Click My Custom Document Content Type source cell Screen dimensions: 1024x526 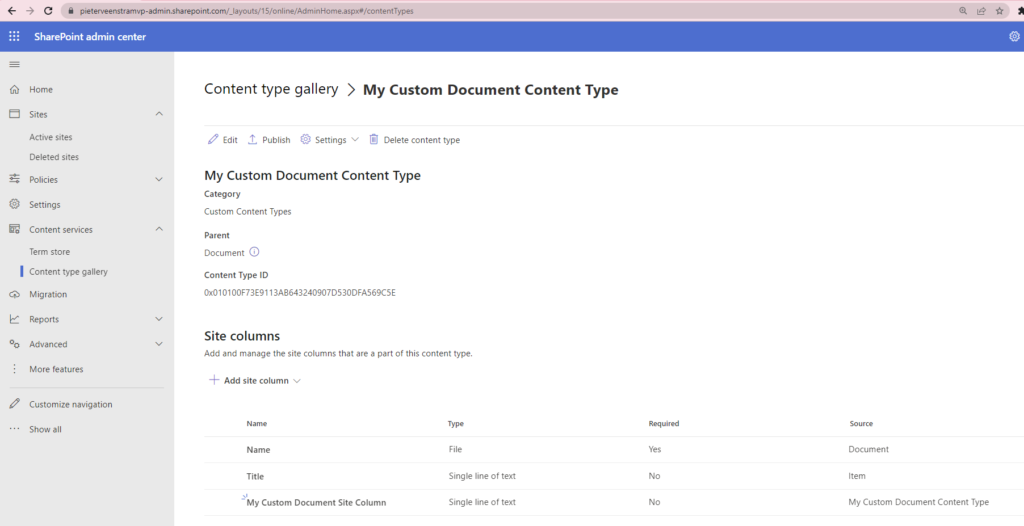(918, 502)
